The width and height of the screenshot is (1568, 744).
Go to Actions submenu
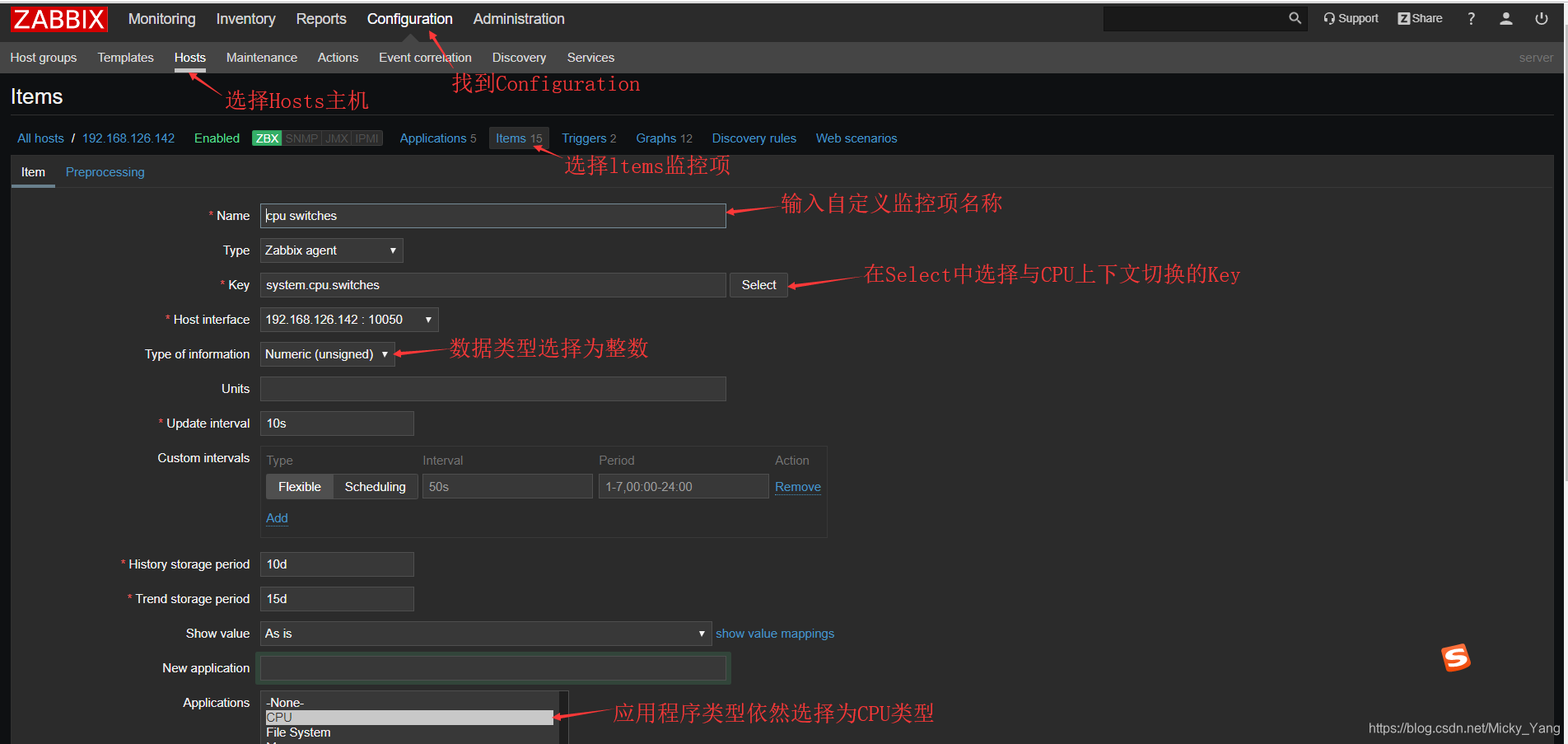338,58
